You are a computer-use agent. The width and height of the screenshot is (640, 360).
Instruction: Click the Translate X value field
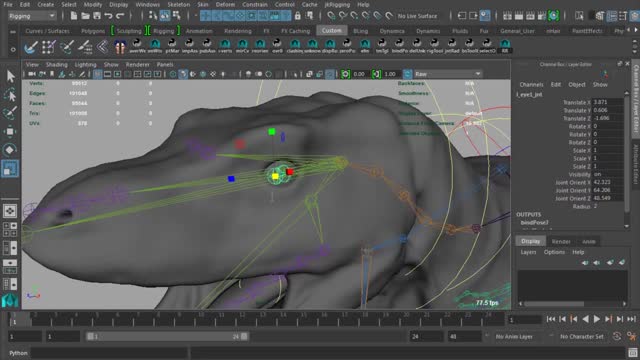[x=607, y=102]
